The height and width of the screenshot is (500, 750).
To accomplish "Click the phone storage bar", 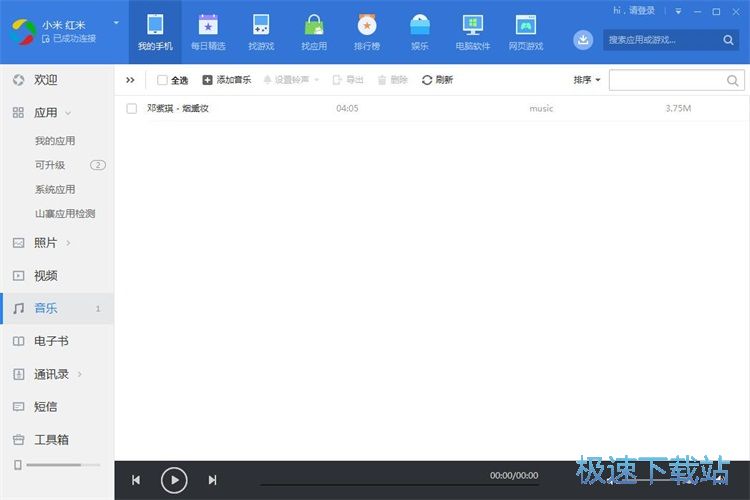I will click(x=63, y=465).
